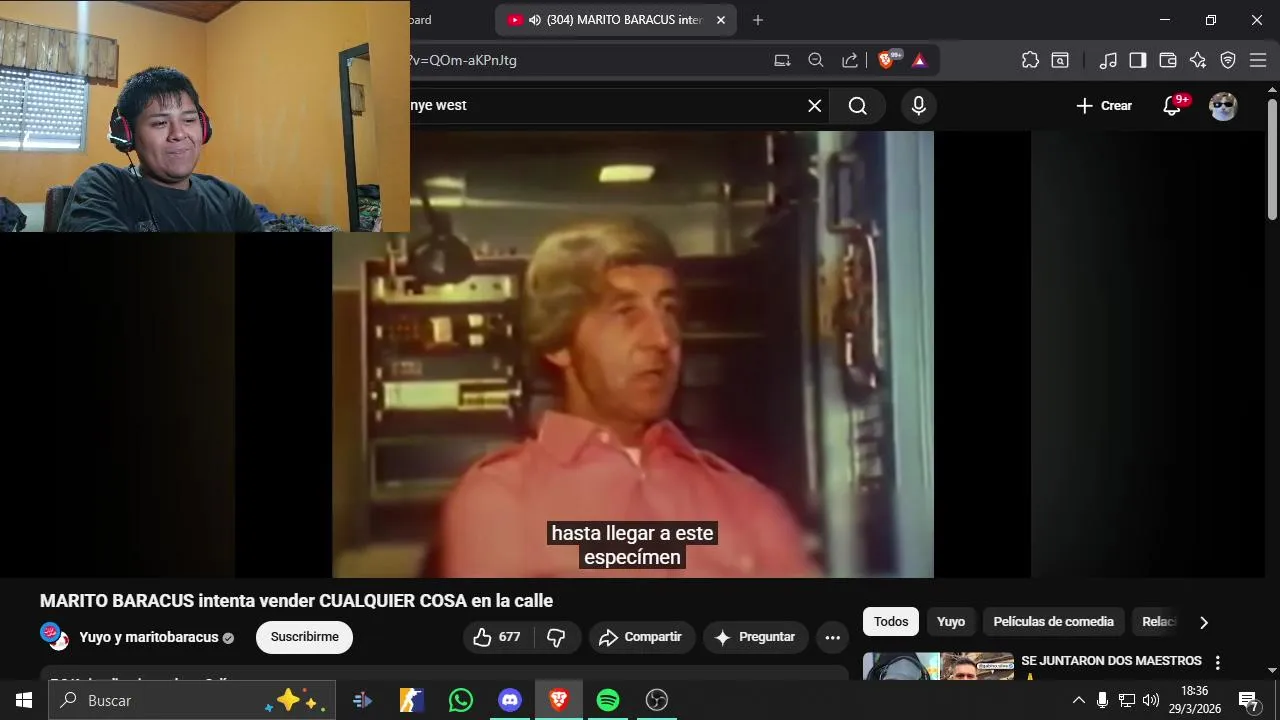The height and width of the screenshot is (720, 1280).
Task: Open the Brave Wallet icon
Action: click(x=1168, y=60)
